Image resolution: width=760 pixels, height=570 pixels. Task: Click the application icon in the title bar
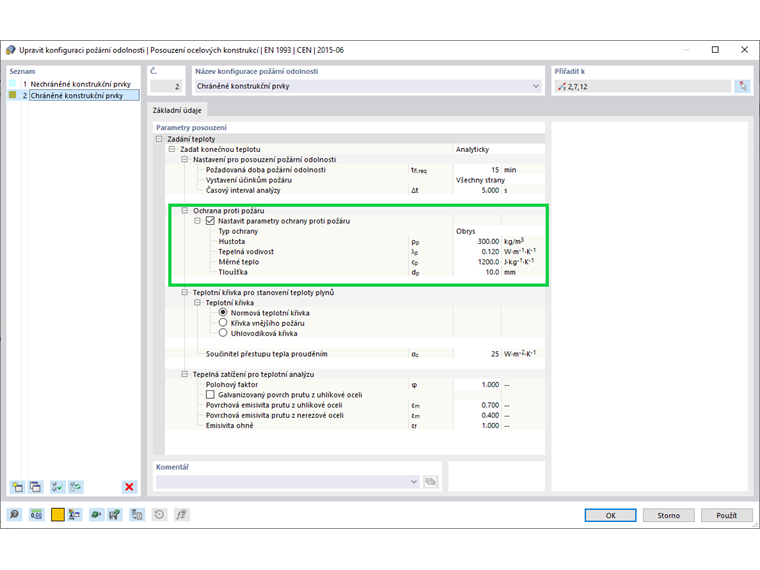pyautogui.click(x=11, y=50)
